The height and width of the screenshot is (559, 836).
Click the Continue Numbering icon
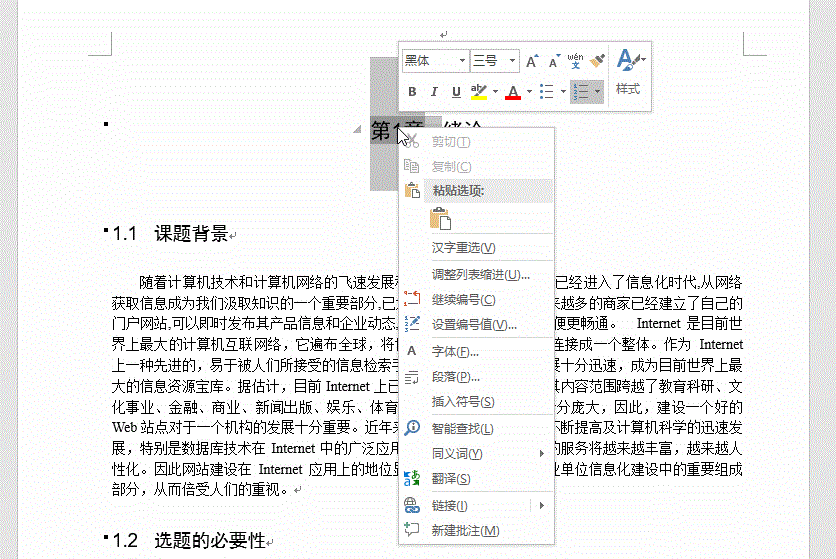[x=412, y=299]
